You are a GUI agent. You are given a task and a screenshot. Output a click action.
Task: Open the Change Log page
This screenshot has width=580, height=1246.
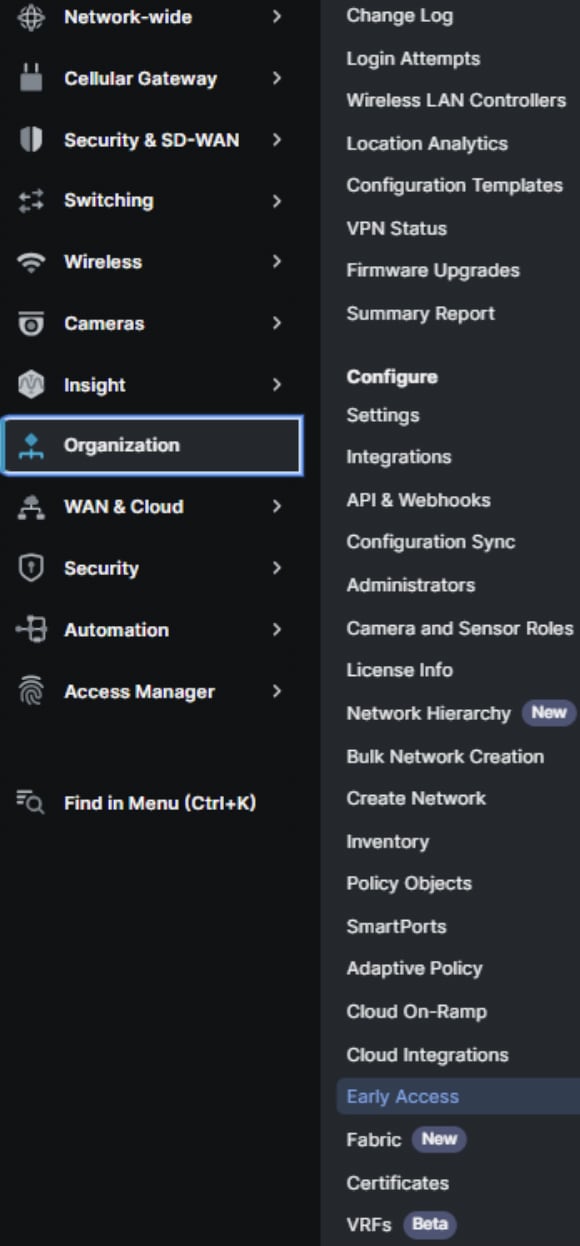click(399, 16)
